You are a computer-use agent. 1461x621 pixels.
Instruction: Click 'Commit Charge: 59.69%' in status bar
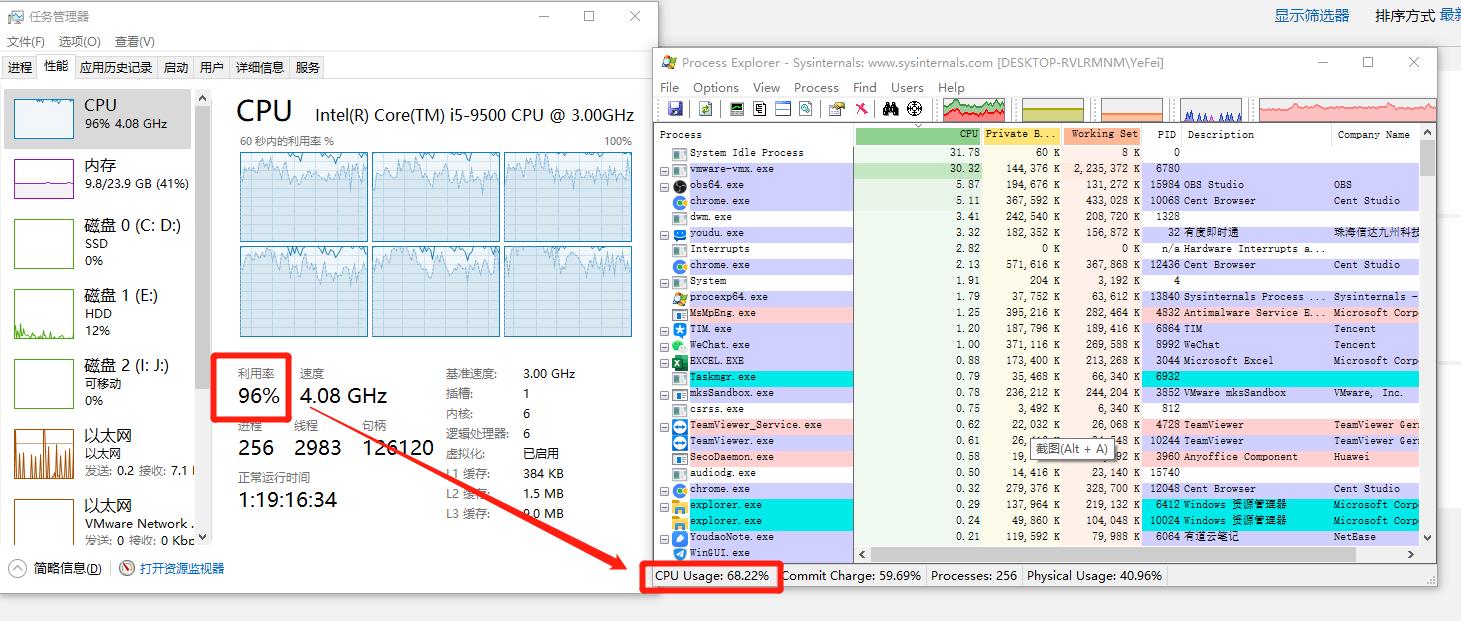853,576
